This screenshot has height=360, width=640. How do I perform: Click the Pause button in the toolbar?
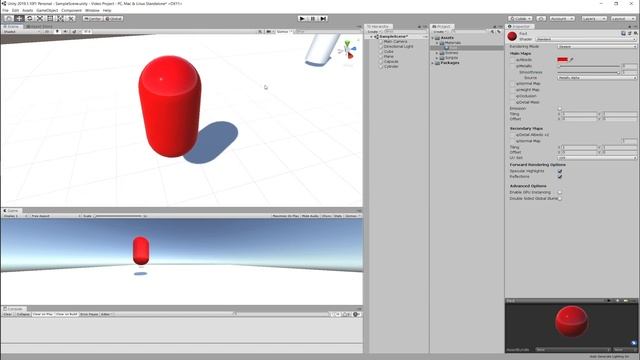coord(313,18)
